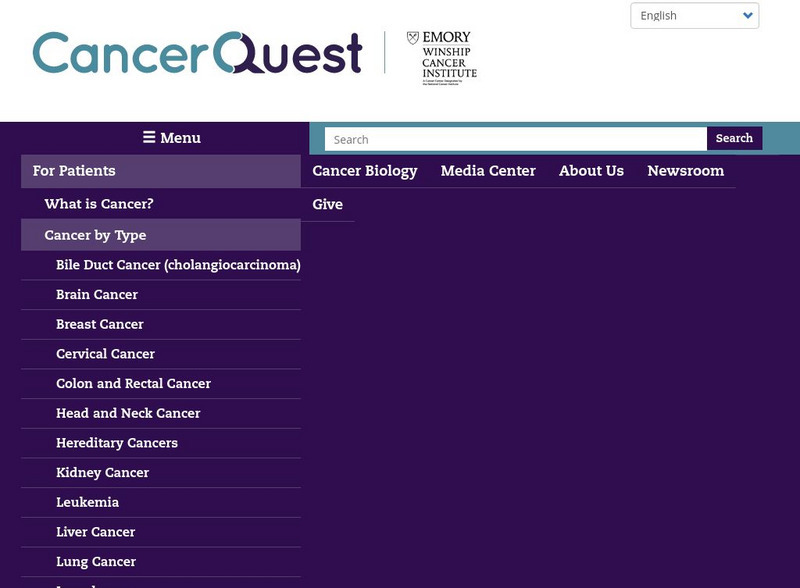
Task: Open the language selector chevron
Action: [747, 15]
